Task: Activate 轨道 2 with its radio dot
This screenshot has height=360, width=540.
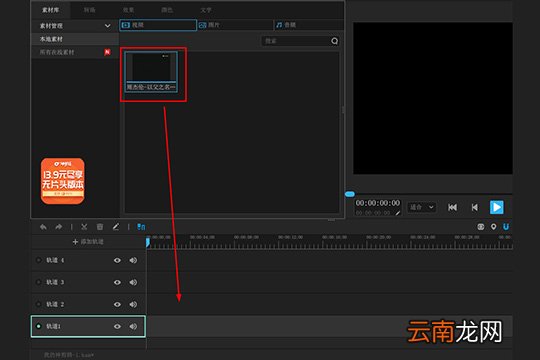Action: pyautogui.click(x=39, y=304)
